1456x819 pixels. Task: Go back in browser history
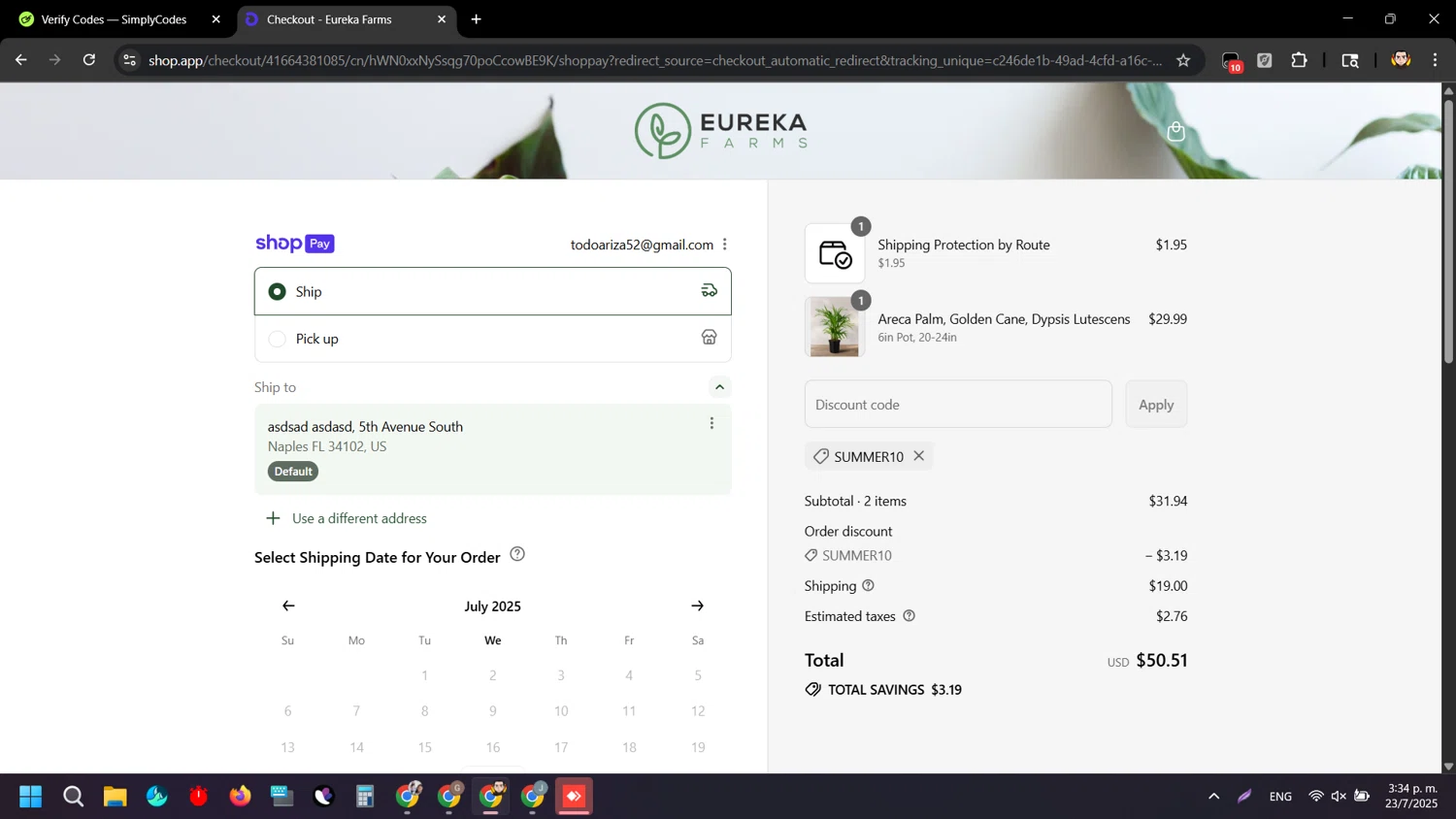[x=21, y=60]
